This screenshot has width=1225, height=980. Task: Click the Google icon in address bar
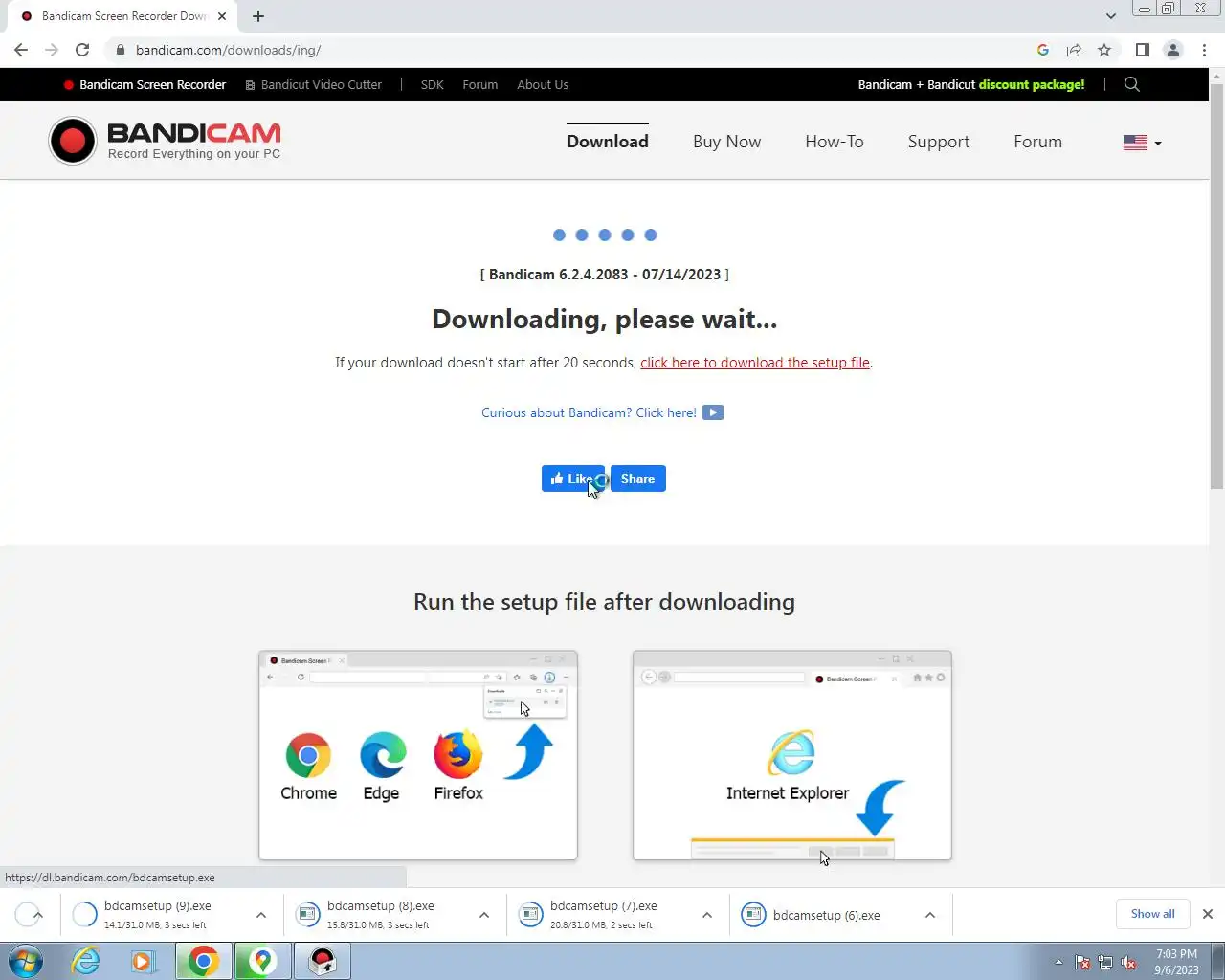click(1043, 50)
